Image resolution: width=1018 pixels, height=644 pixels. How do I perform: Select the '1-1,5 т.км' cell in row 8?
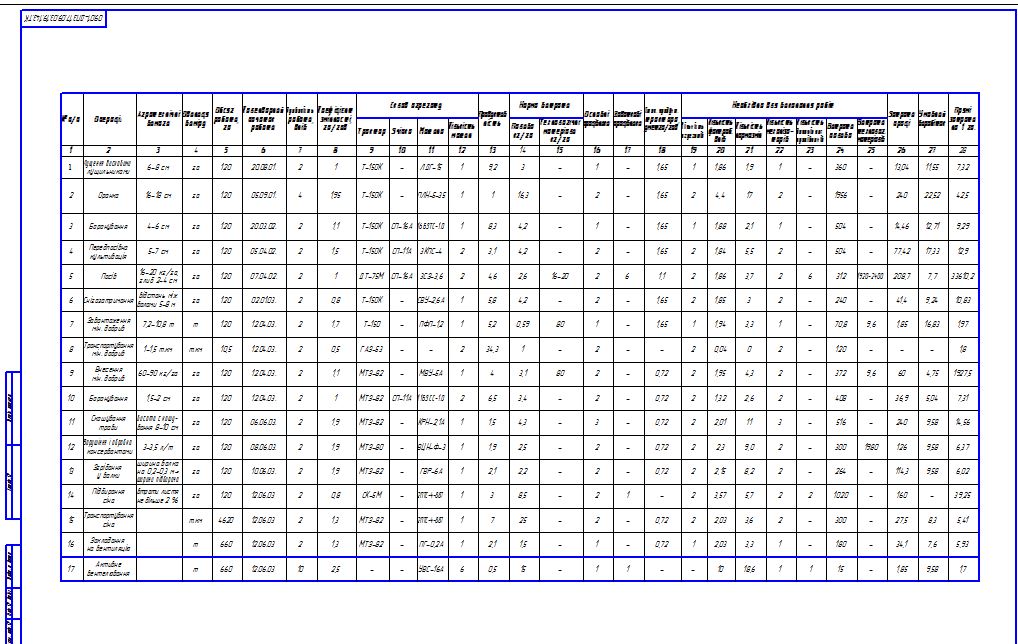(x=158, y=349)
